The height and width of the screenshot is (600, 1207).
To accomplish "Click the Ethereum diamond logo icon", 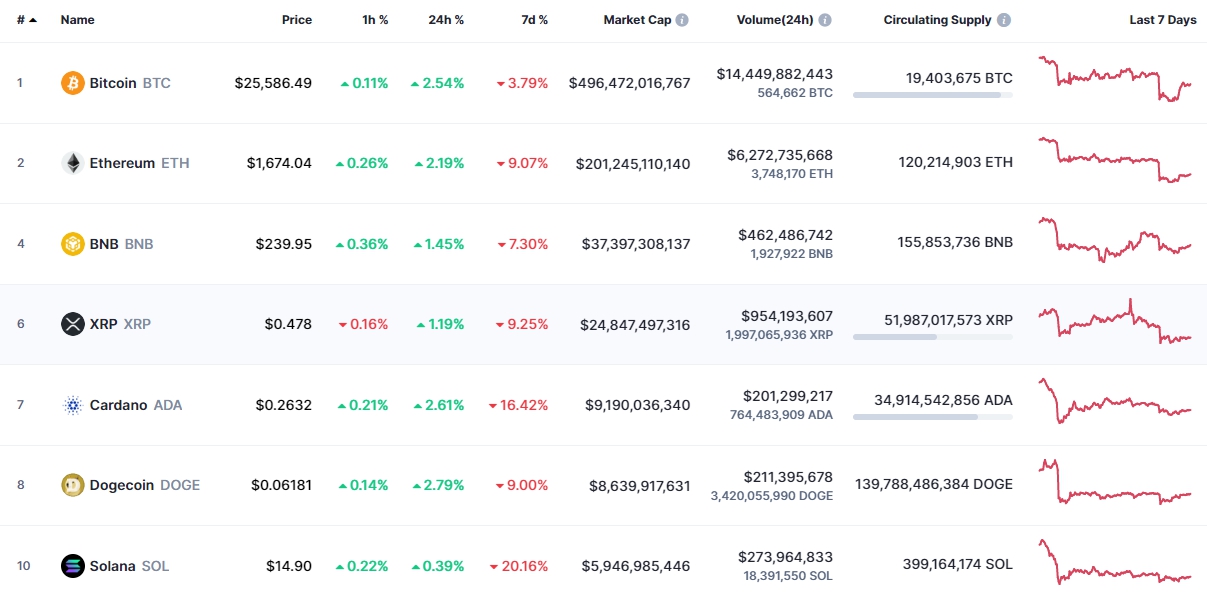I will tap(72, 163).
